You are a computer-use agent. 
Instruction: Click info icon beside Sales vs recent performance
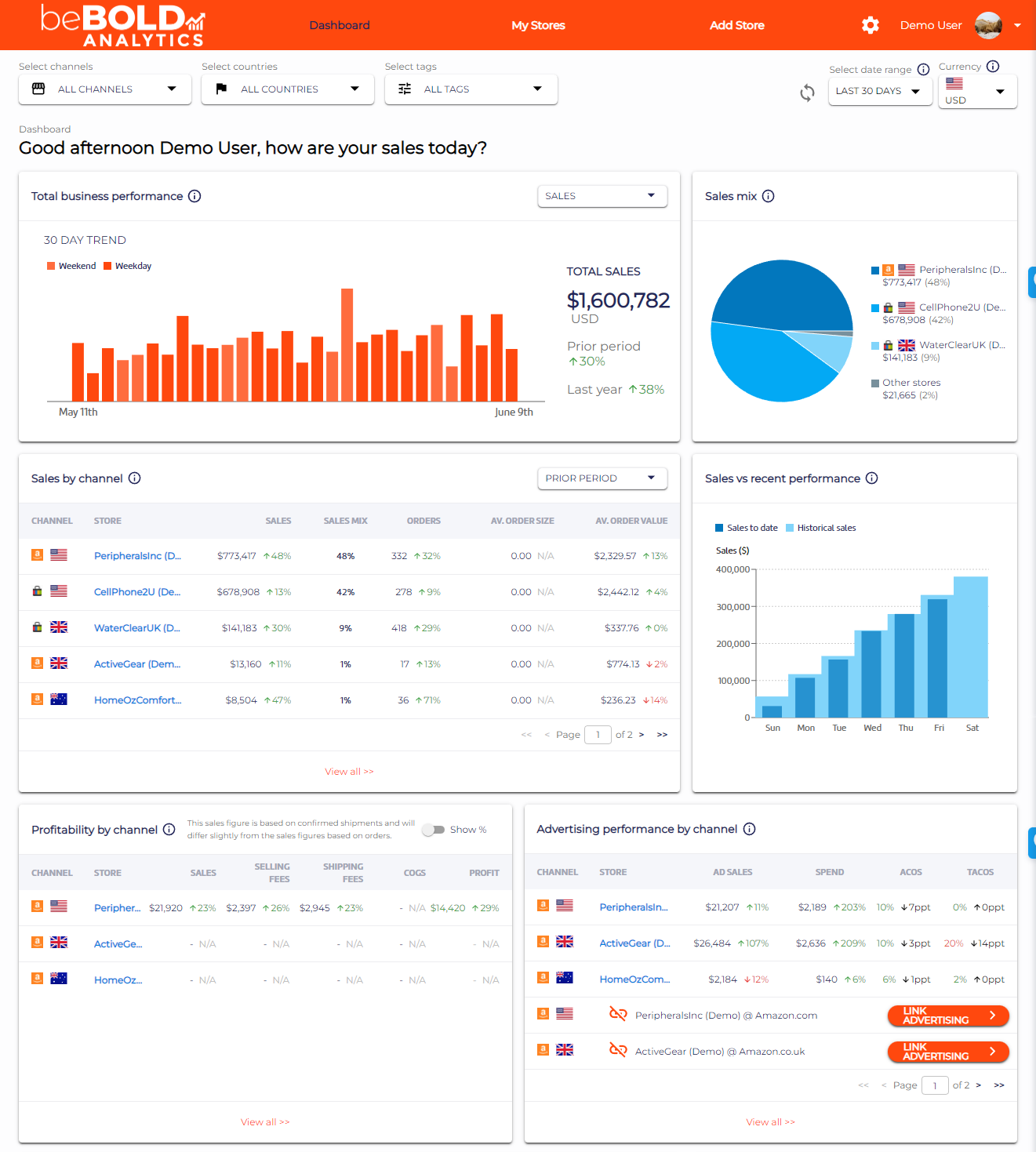871,478
